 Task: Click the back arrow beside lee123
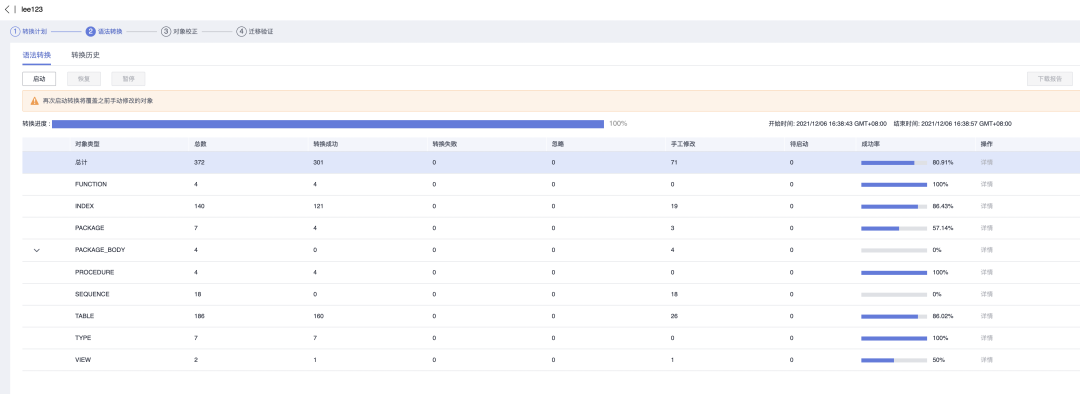pyautogui.click(x=7, y=10)
